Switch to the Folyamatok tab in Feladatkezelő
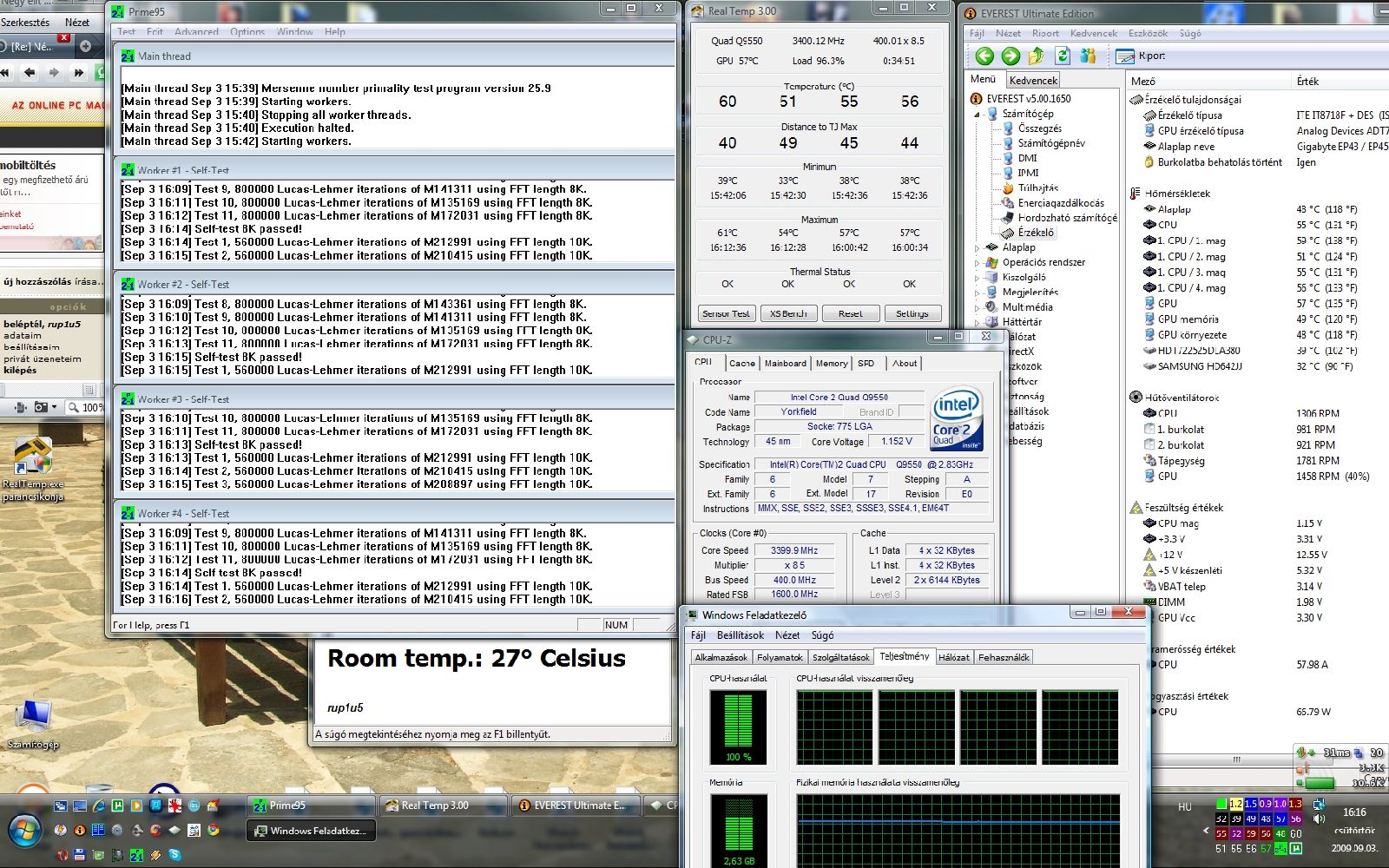 coord(780,657)
